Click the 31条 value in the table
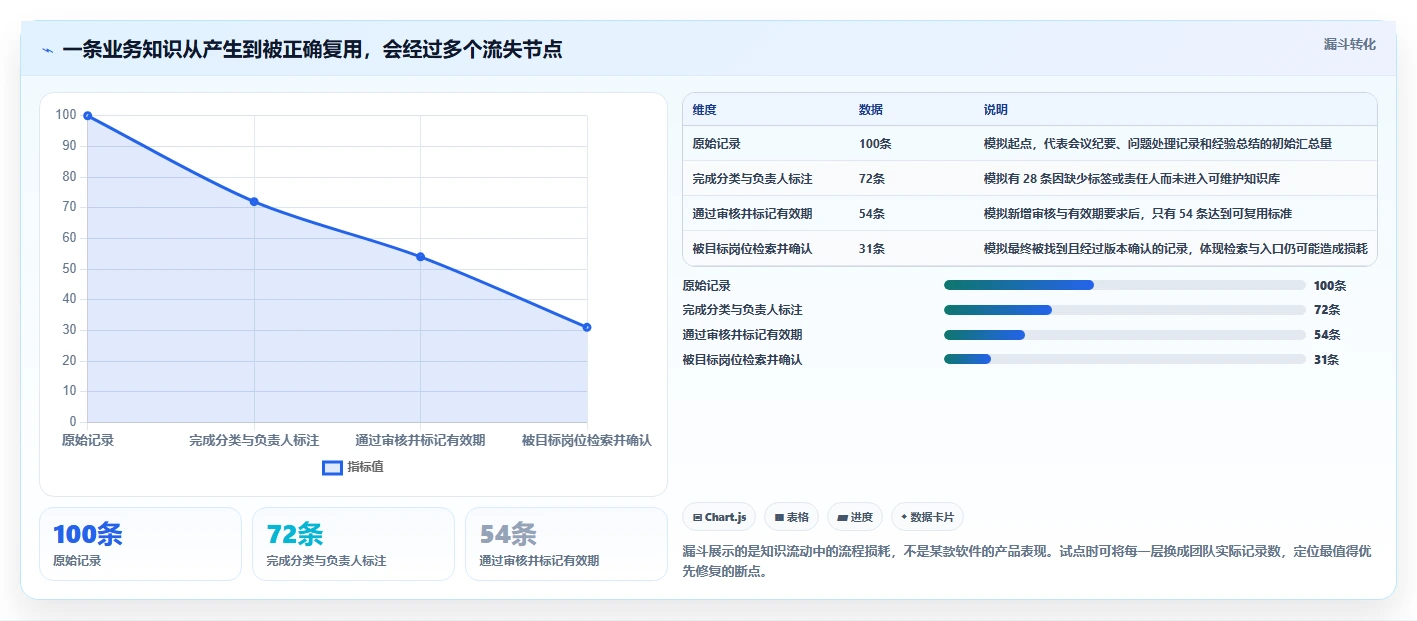 (x=872, y=249)
